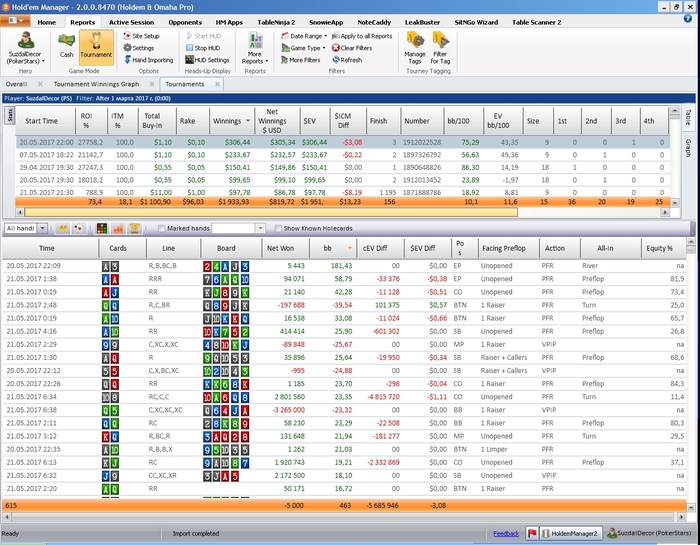This screenshot has width=700, height=545.
Task: Open Hand Importing
Action: tap(148, 60)
